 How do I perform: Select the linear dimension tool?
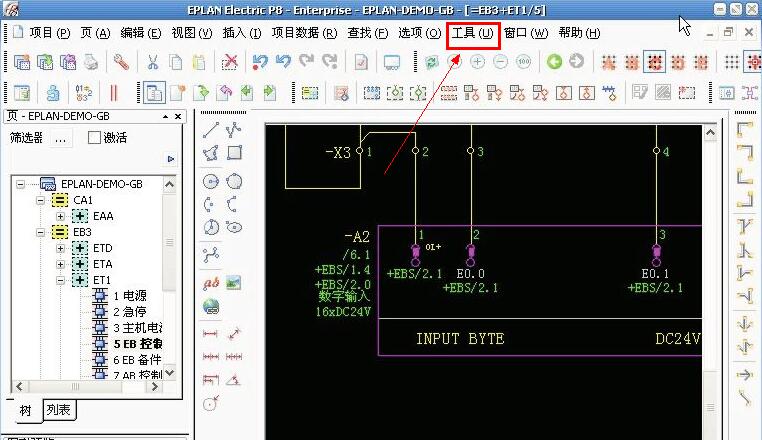[x=210, y=334]
